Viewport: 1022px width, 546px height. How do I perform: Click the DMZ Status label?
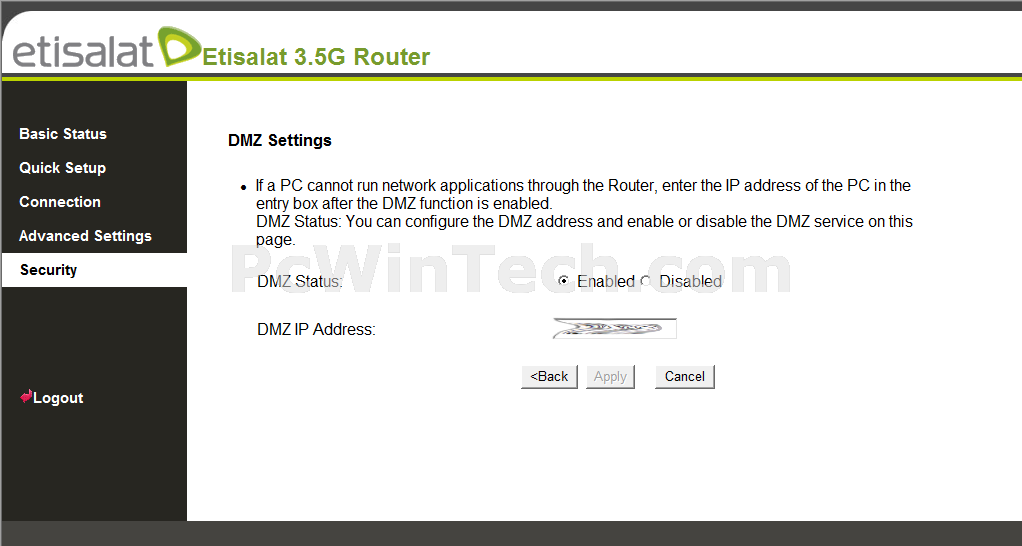[300, 281]
